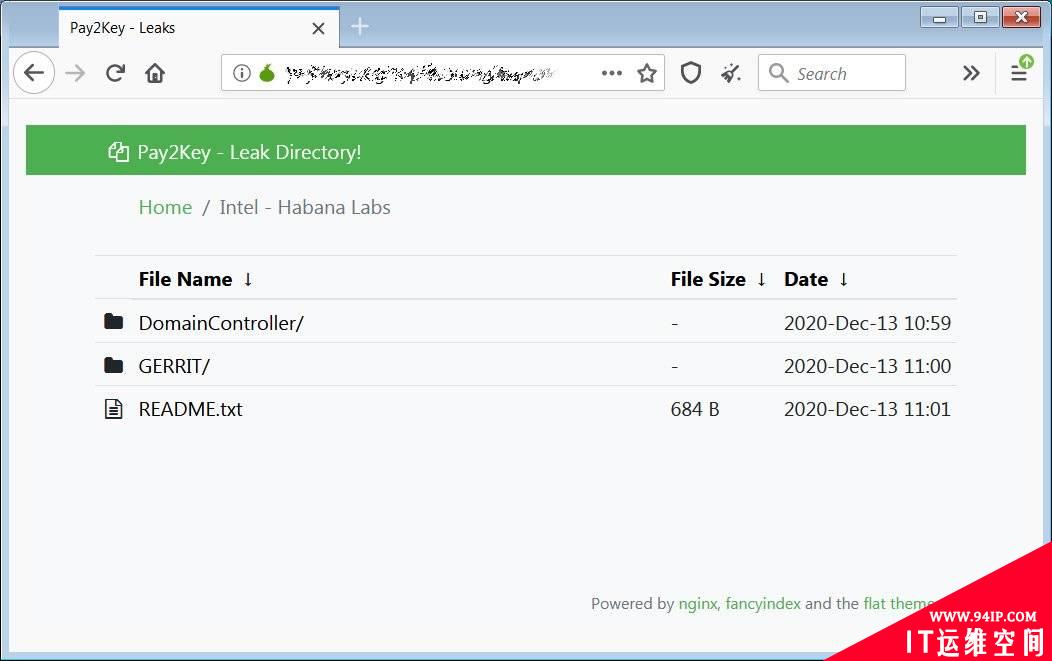
Task: Click date 2020-Dec-13 11:01
Action: [867, 409]
